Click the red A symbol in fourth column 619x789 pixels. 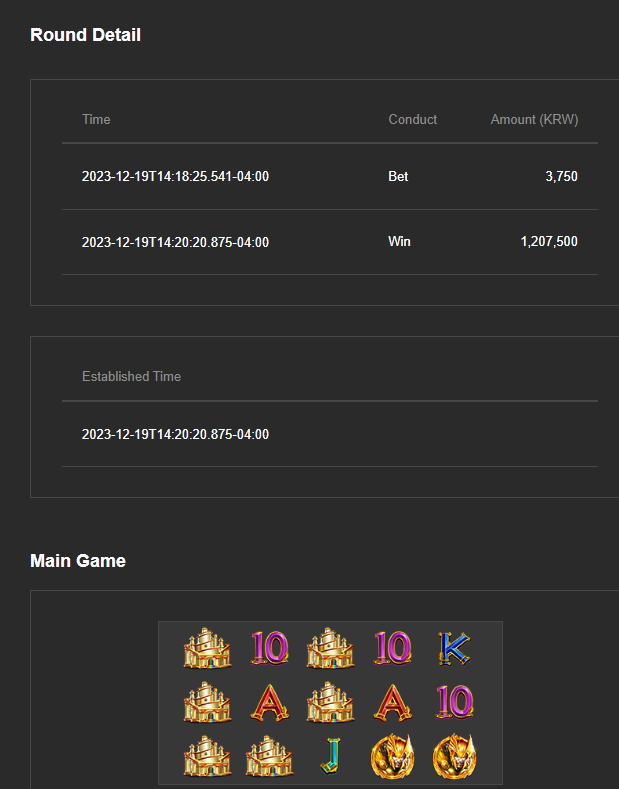click(393, 702)
